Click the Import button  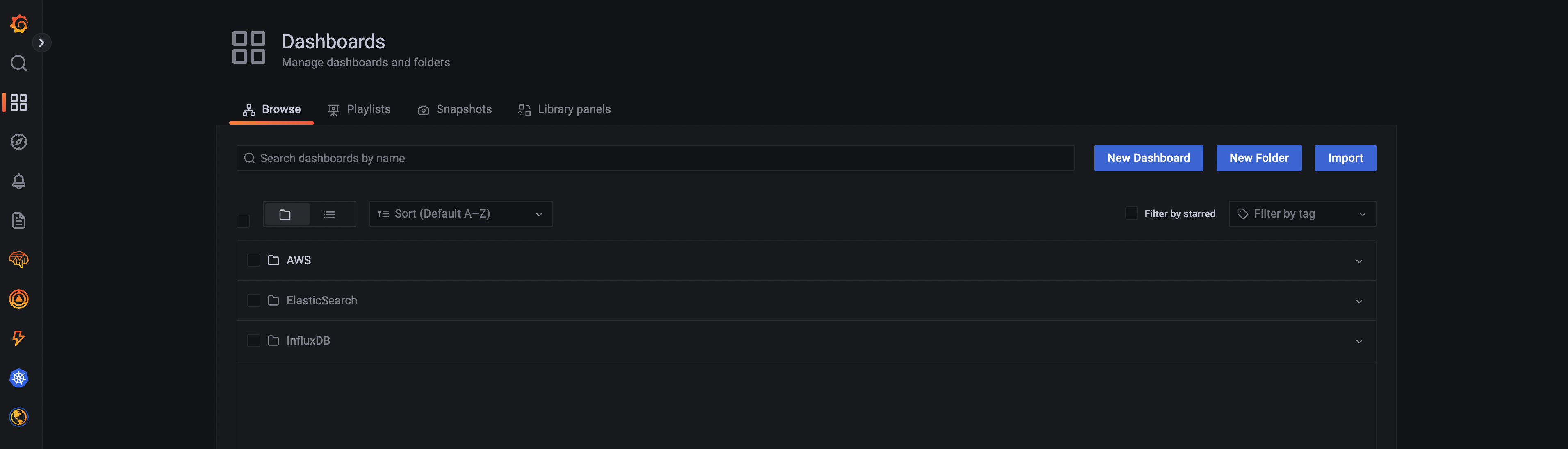pyautogui.click(x=1345, y=158)
